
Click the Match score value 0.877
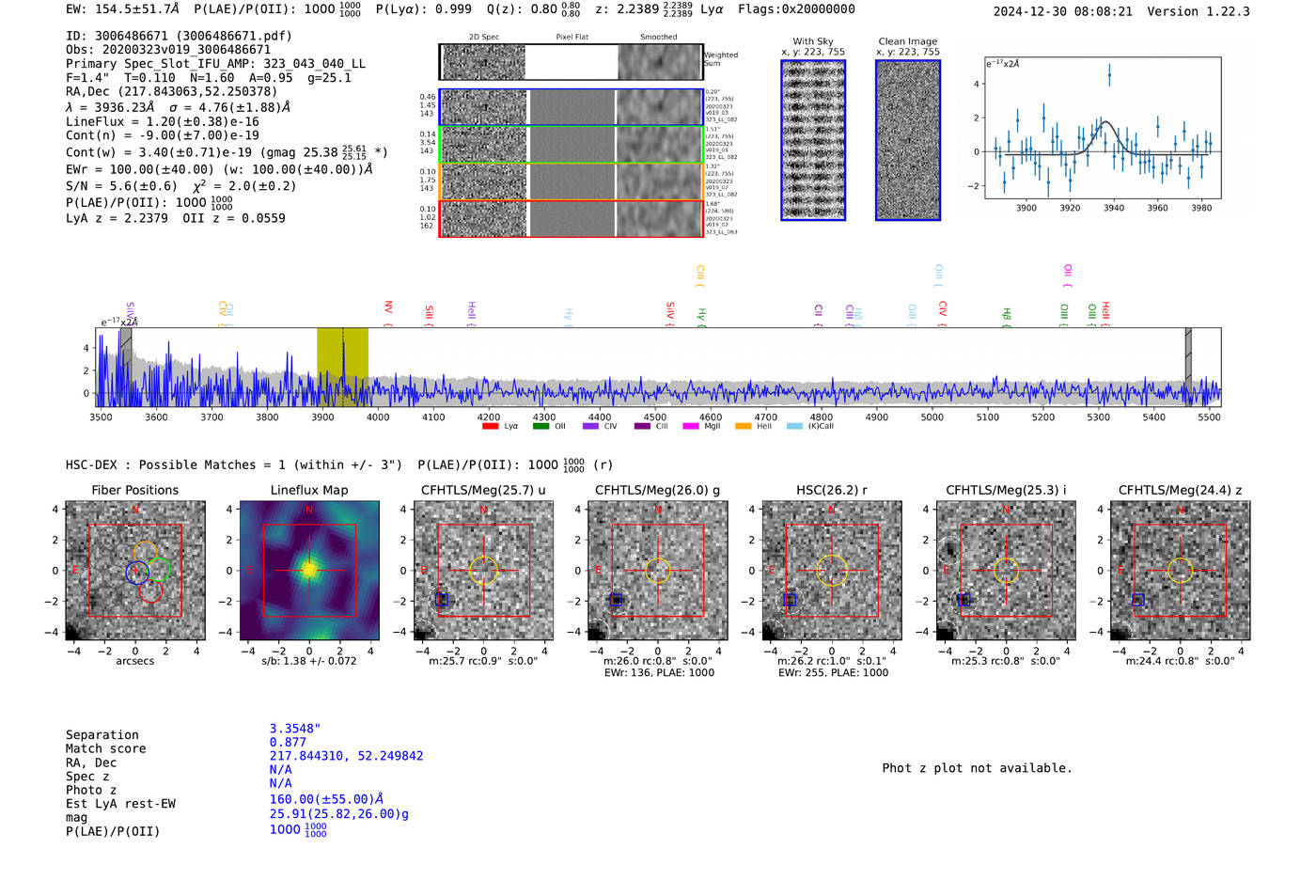click(289, 743)
